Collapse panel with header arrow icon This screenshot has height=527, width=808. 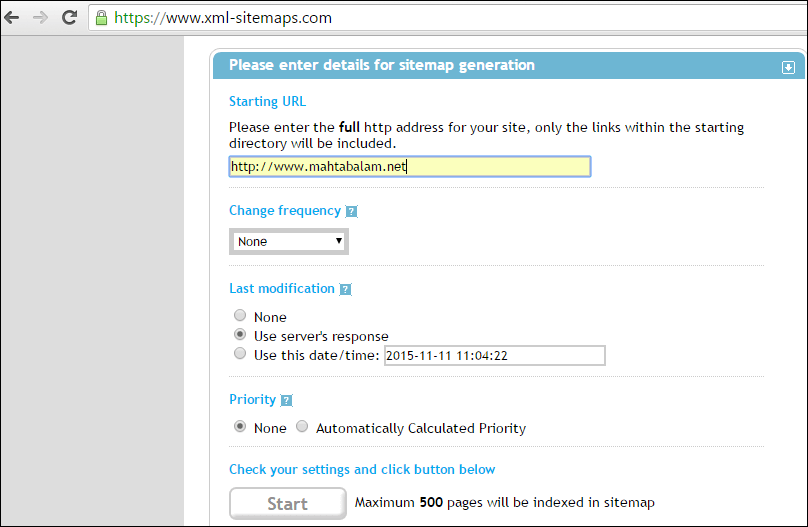788,67
